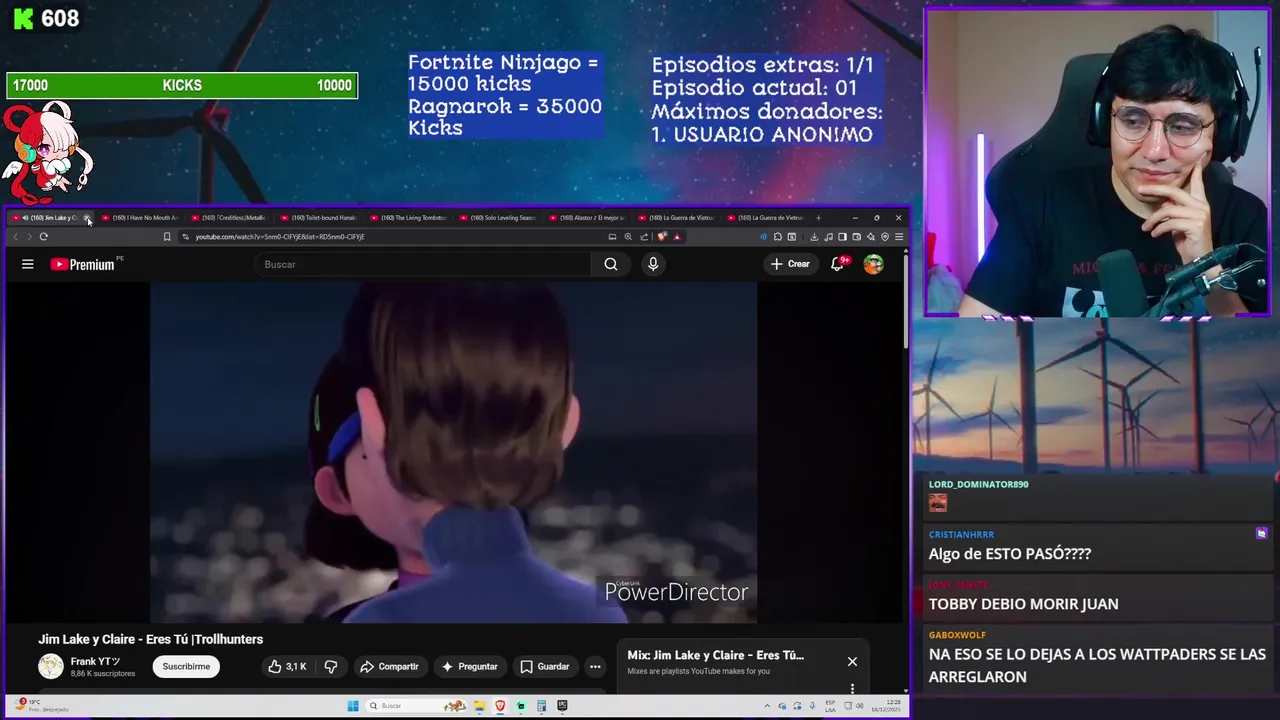Click the Guardar save button

(x=545, y=666)
